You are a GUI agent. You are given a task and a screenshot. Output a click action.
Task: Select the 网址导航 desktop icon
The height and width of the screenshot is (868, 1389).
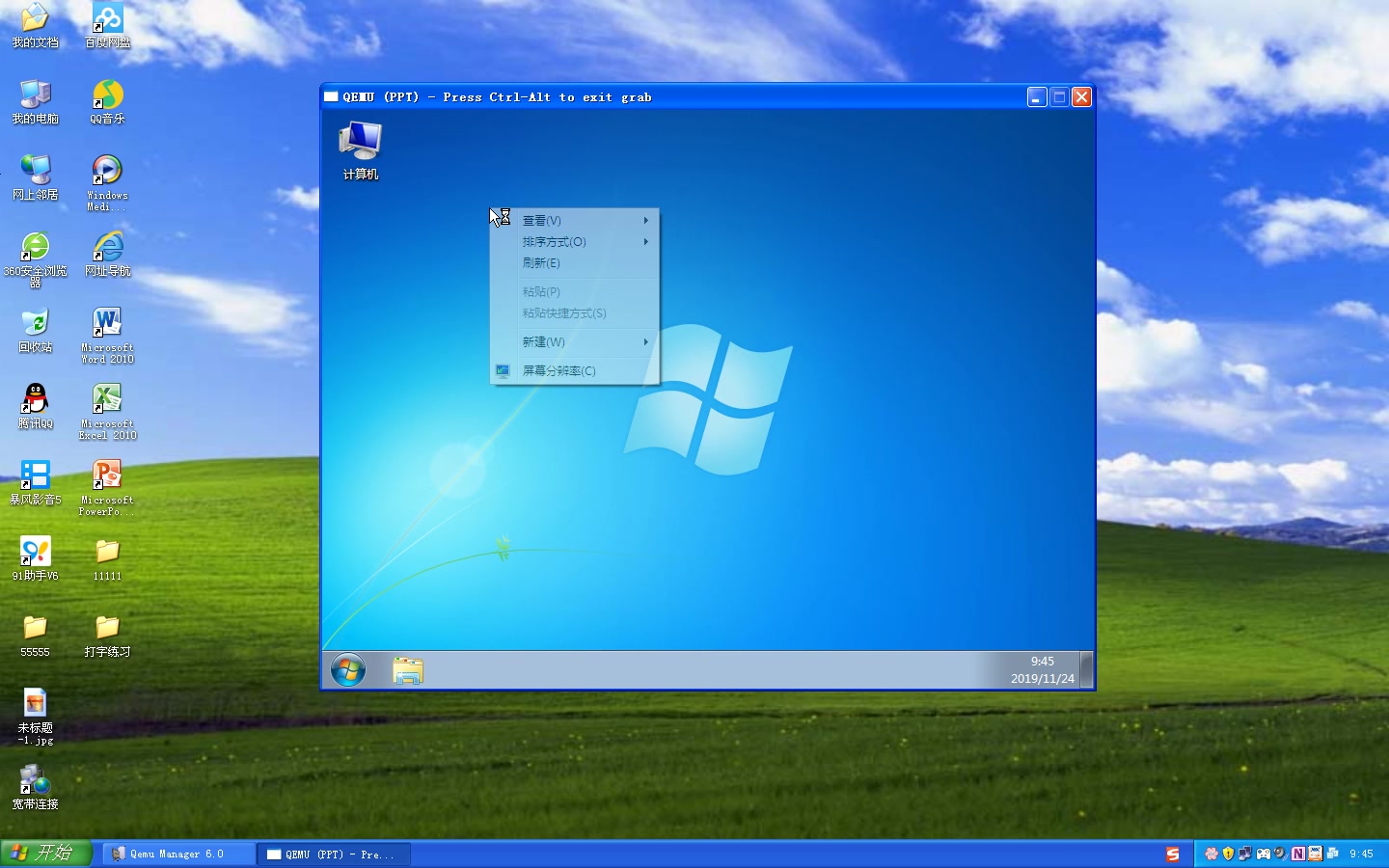click(107, 255)
